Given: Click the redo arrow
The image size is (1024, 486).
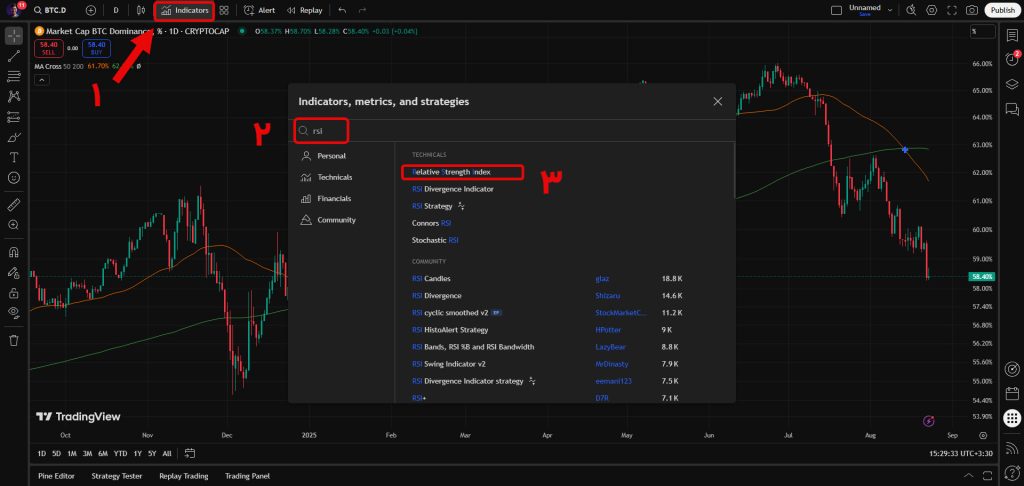Looking at the screenshot, I should (362, 10).
